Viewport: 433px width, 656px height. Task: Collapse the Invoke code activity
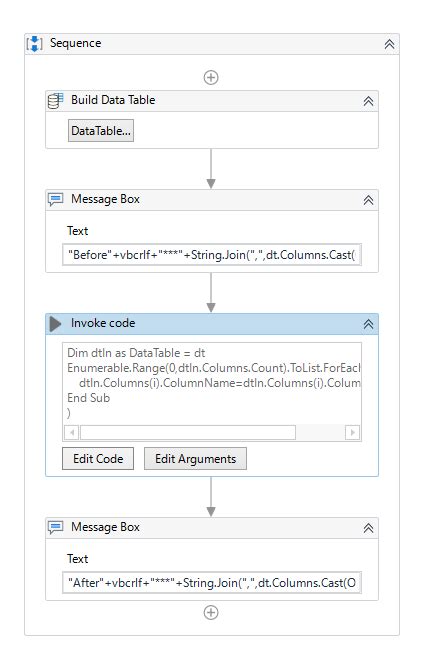[x=368, y=324]
